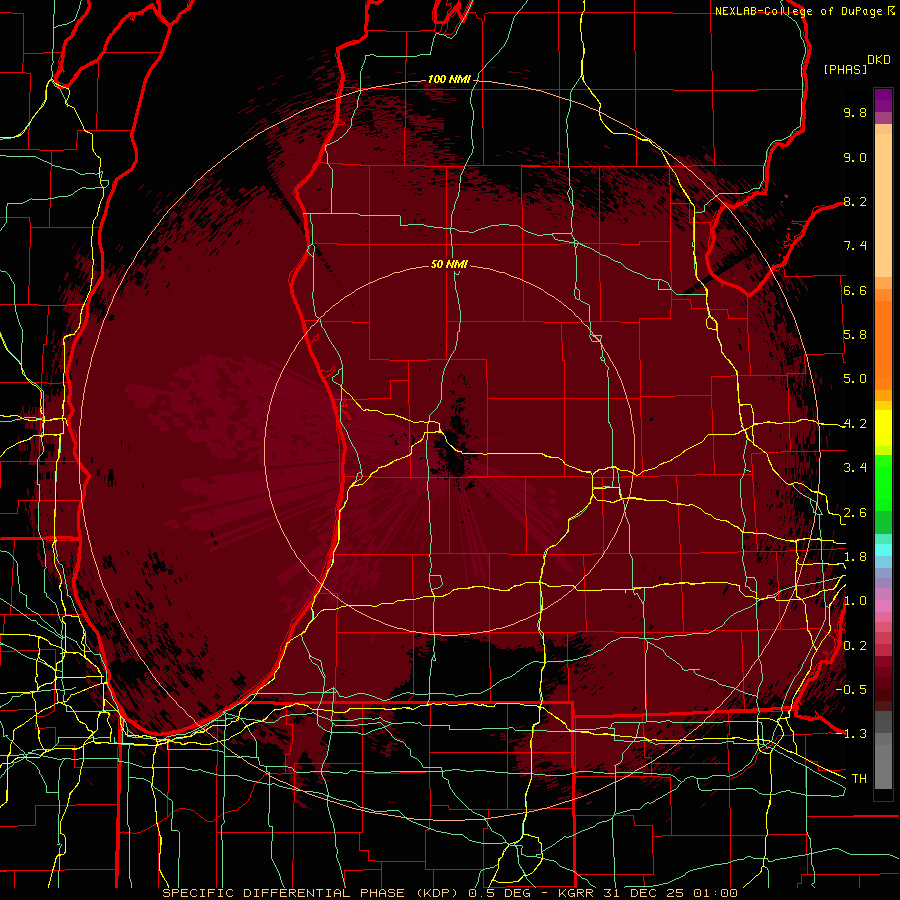
Task: Click the TH threshold label on the scale
Action: click(859, 778)
